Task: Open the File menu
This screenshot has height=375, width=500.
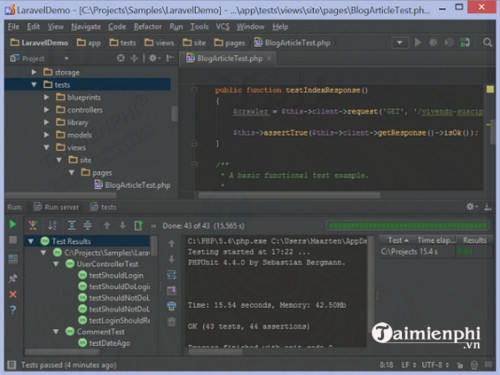Action: click(13, 27)
